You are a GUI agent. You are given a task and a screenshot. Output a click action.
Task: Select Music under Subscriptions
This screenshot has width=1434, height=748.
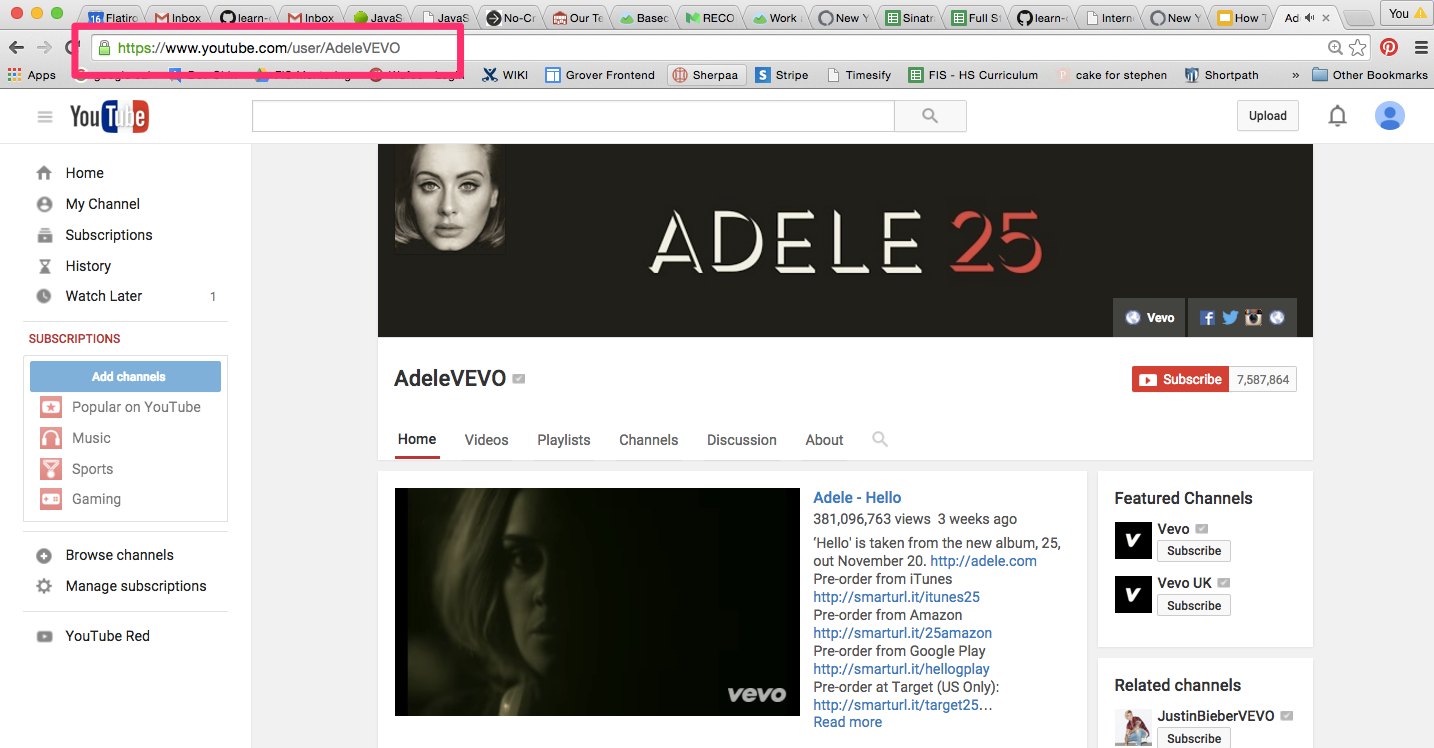[x=91, y=437]
